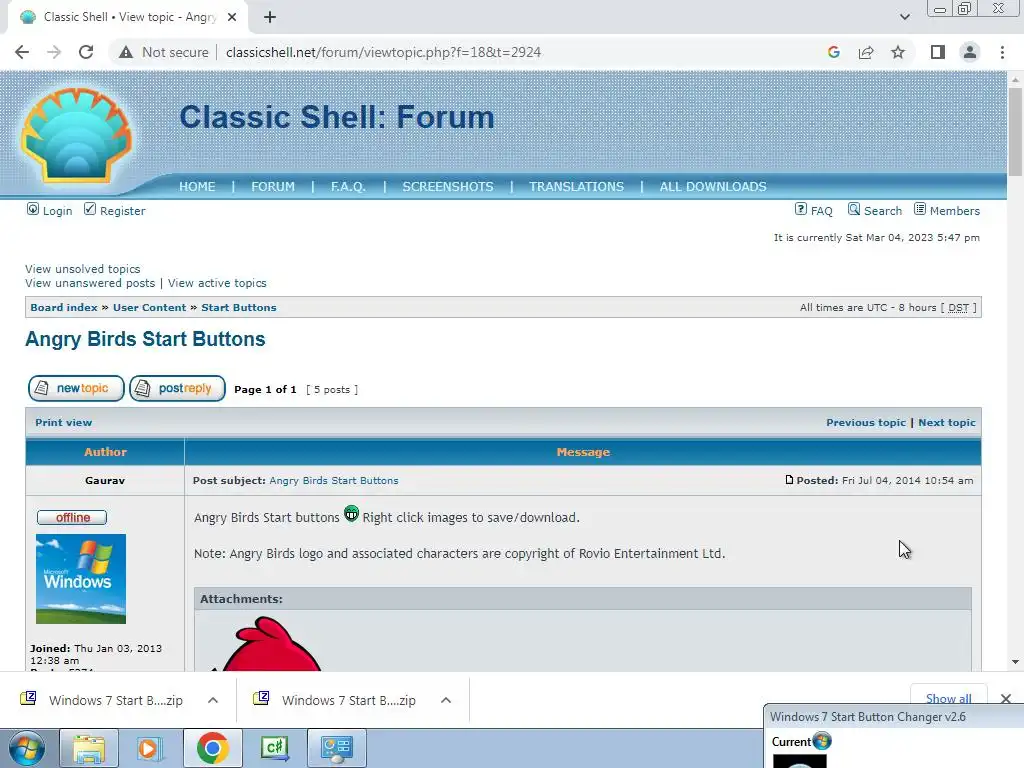Click the newtopic button
The width and height of the screenshot is (1024, 768).
pos(76,389)
